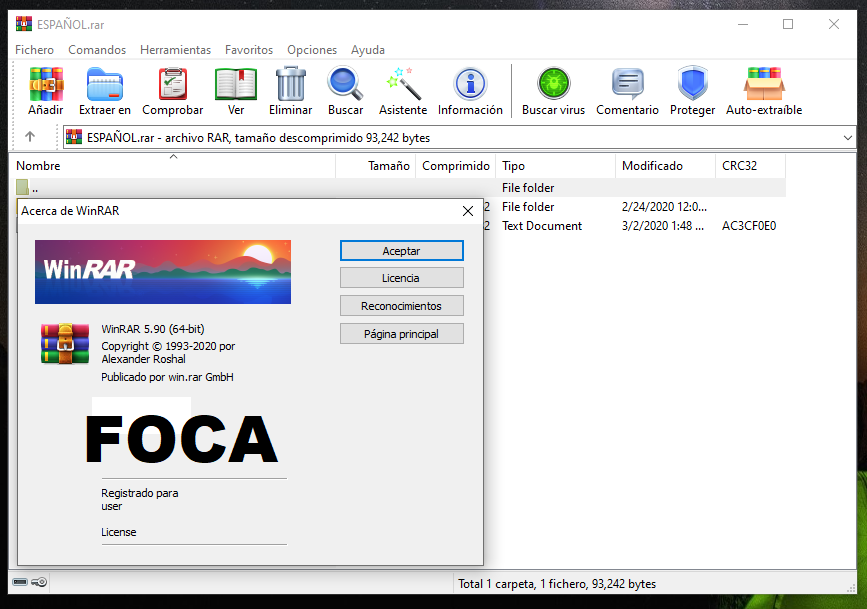This screenshot has width=867, height=609.
Task: Launch the Asistente wand icon
Action: (x=403, y=84)
